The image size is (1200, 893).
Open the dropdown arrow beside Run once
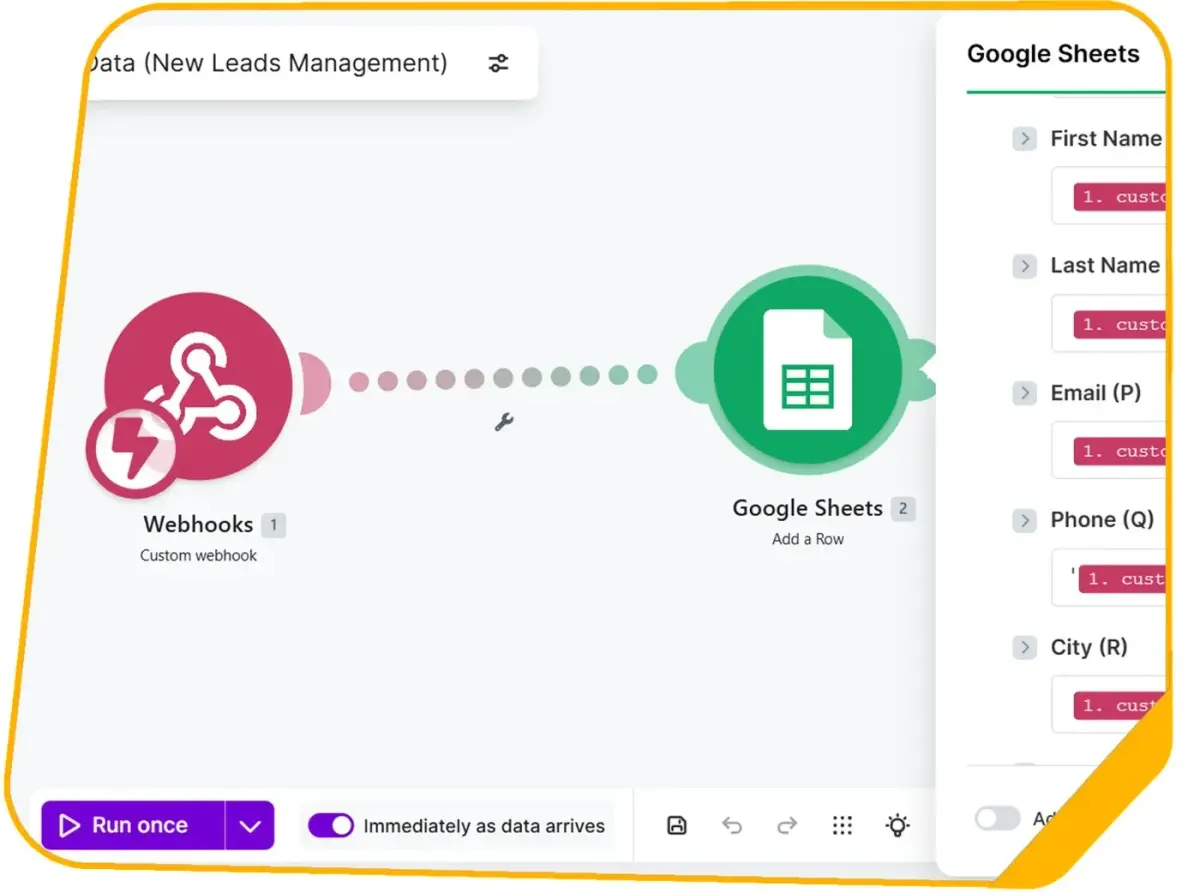[250, 826]
